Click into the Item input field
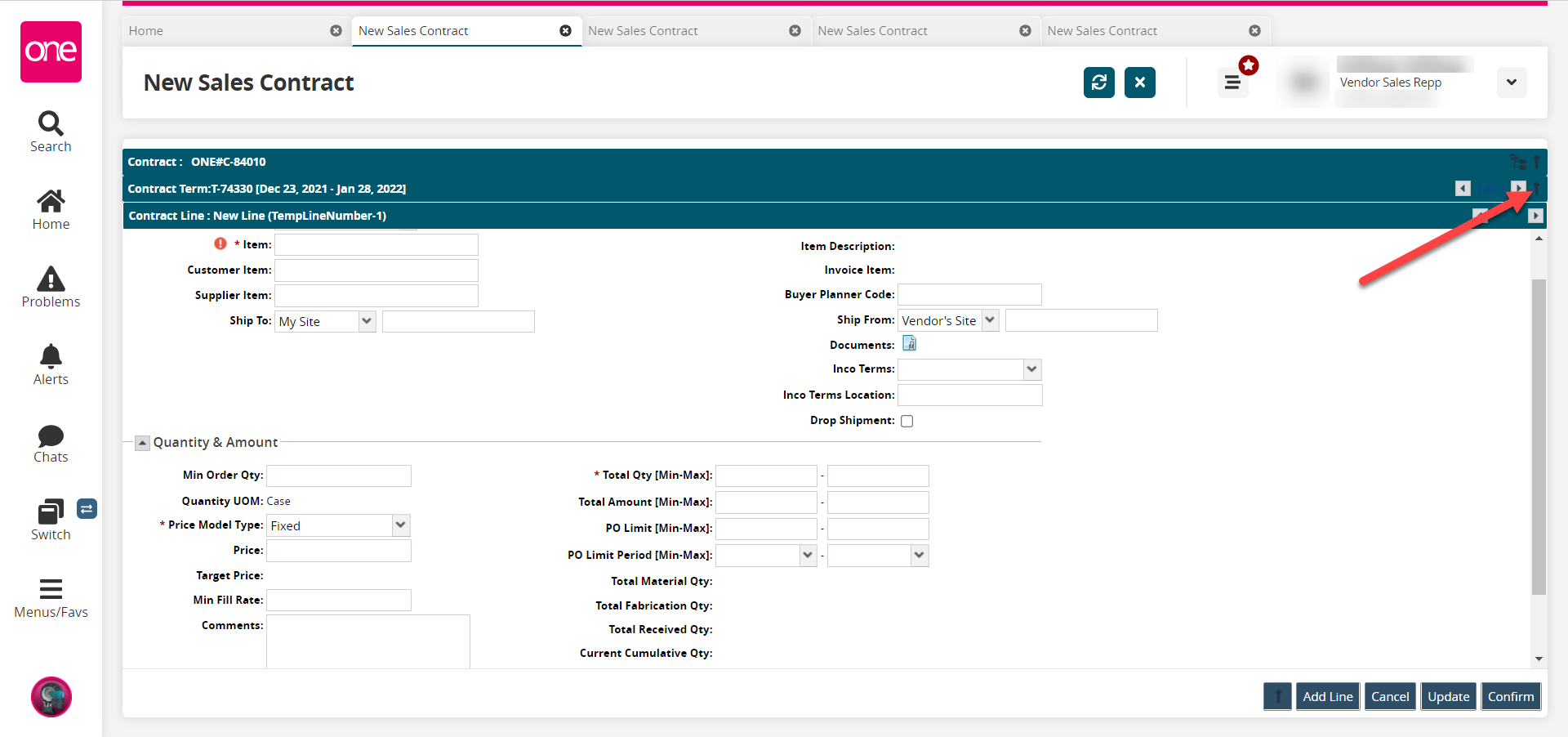1568x737 pixels. (376, 245)
